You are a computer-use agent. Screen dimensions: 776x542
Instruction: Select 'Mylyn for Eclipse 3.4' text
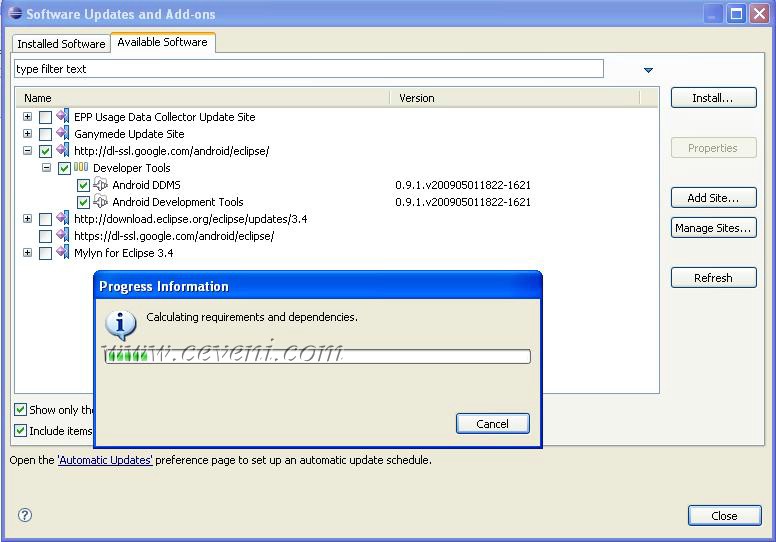point(124,253)
